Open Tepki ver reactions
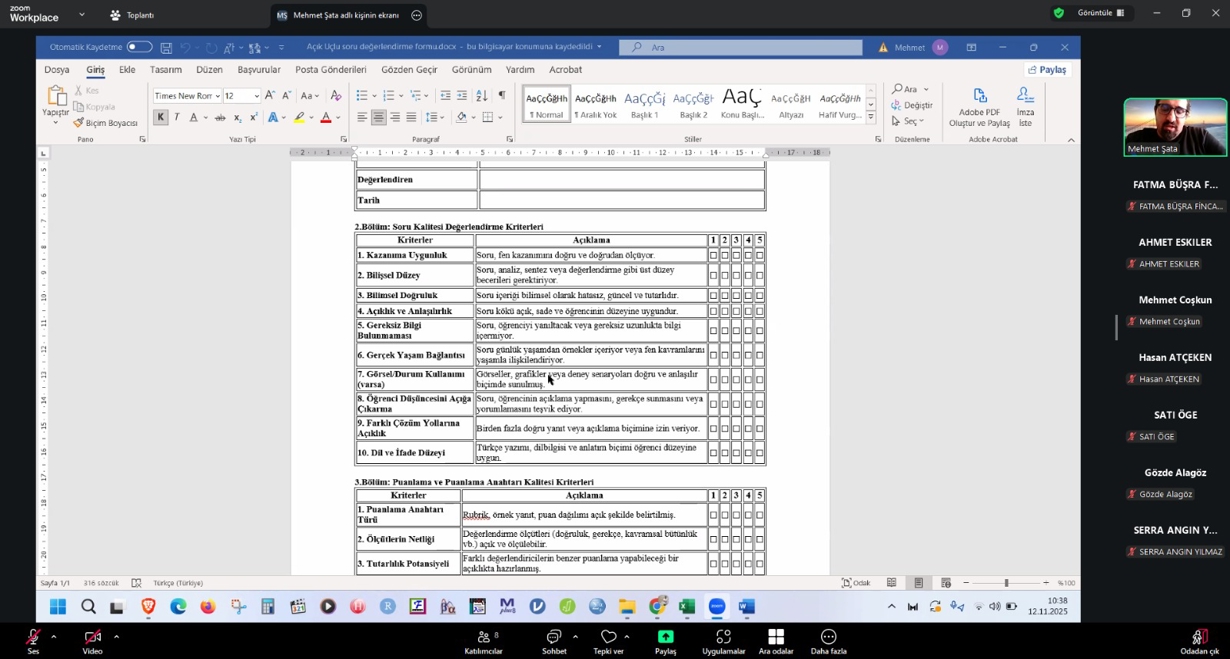 tap(608, 641)
